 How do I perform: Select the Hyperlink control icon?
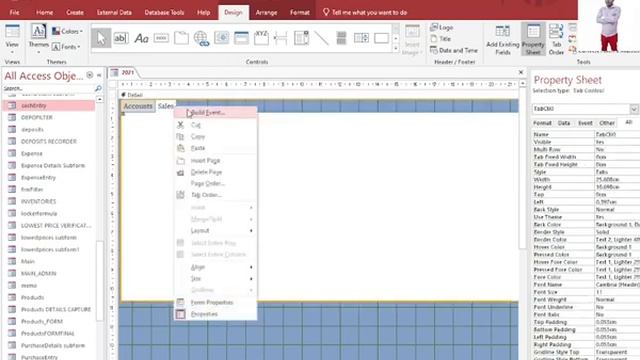(x=201, y=38)
